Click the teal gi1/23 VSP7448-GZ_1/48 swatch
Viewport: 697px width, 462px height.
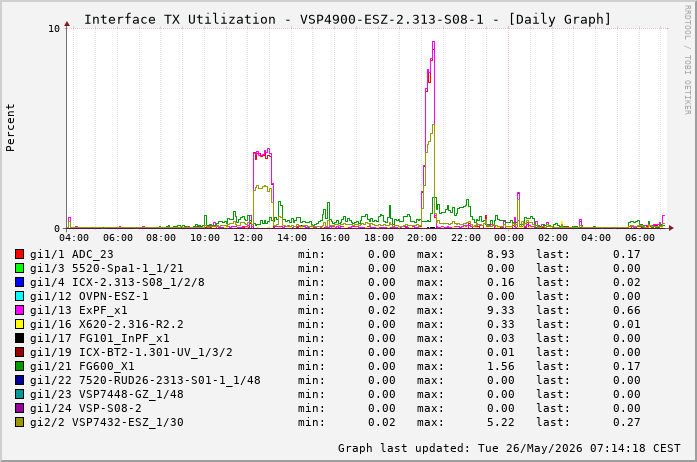point(19,394)
